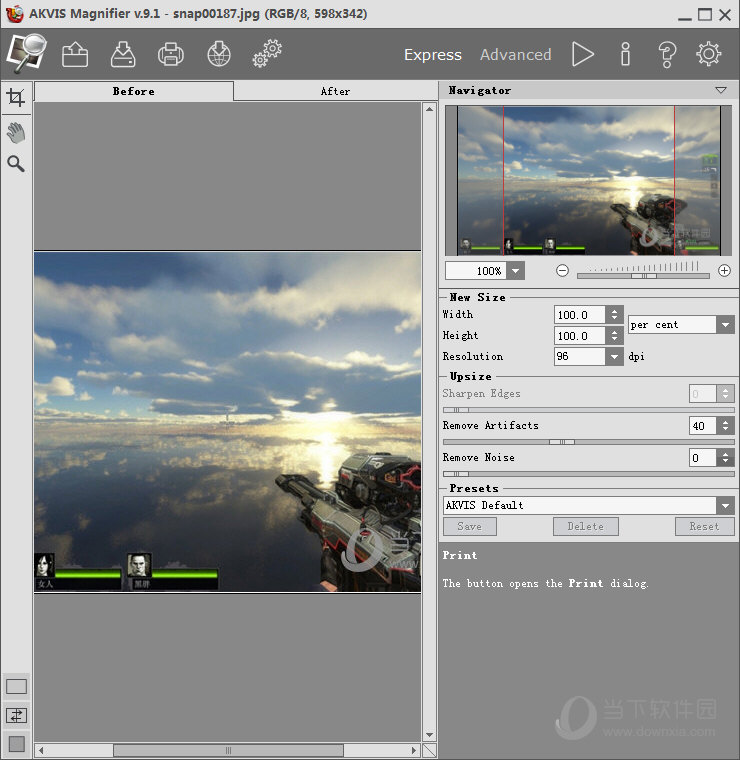Viewport: 740px width, 761px height.
Task: Click the vertical scrollbar down arrow
Action: click(429, 735)
